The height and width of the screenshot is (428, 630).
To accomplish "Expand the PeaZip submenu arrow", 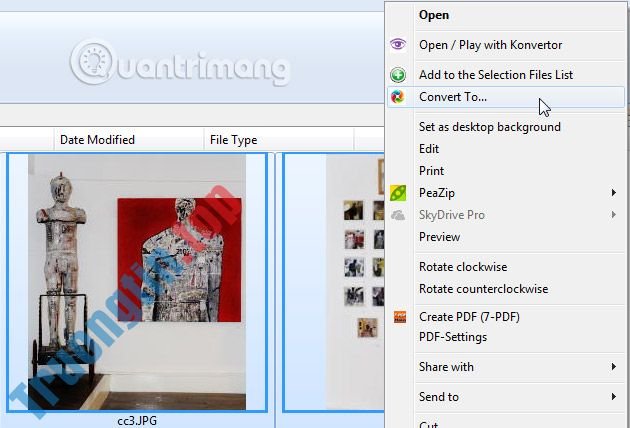I will click(614, 192).
